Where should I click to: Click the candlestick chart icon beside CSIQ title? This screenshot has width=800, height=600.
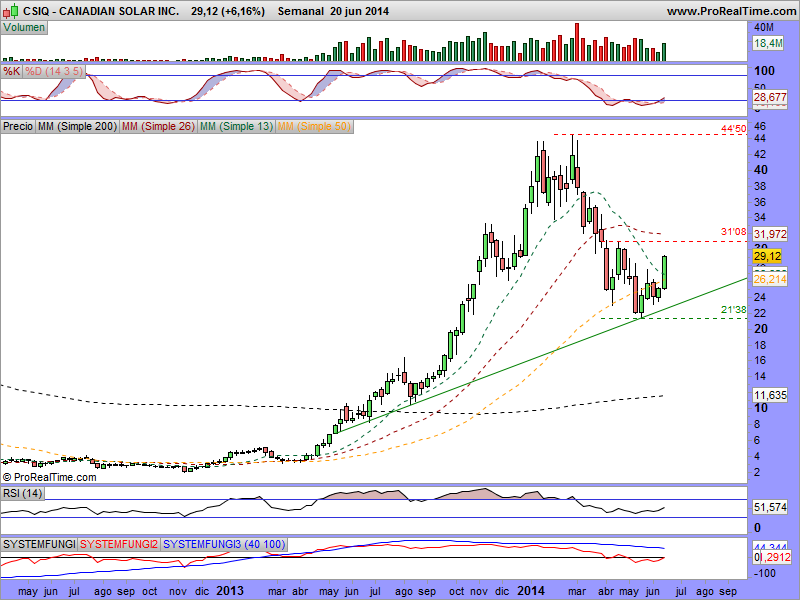tap(11, 10)
